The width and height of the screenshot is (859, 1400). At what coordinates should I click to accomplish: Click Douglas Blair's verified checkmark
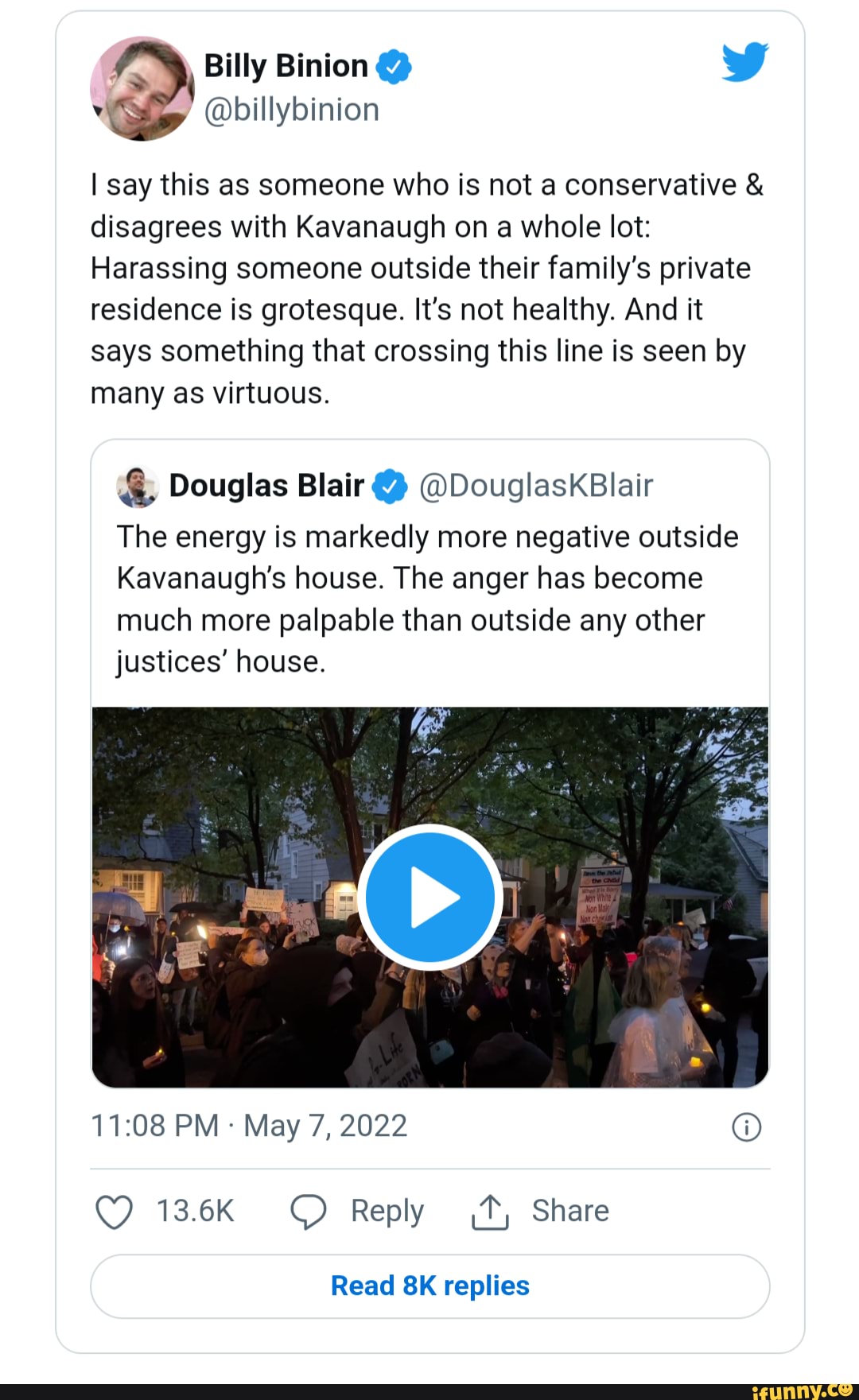pos(390,486)
